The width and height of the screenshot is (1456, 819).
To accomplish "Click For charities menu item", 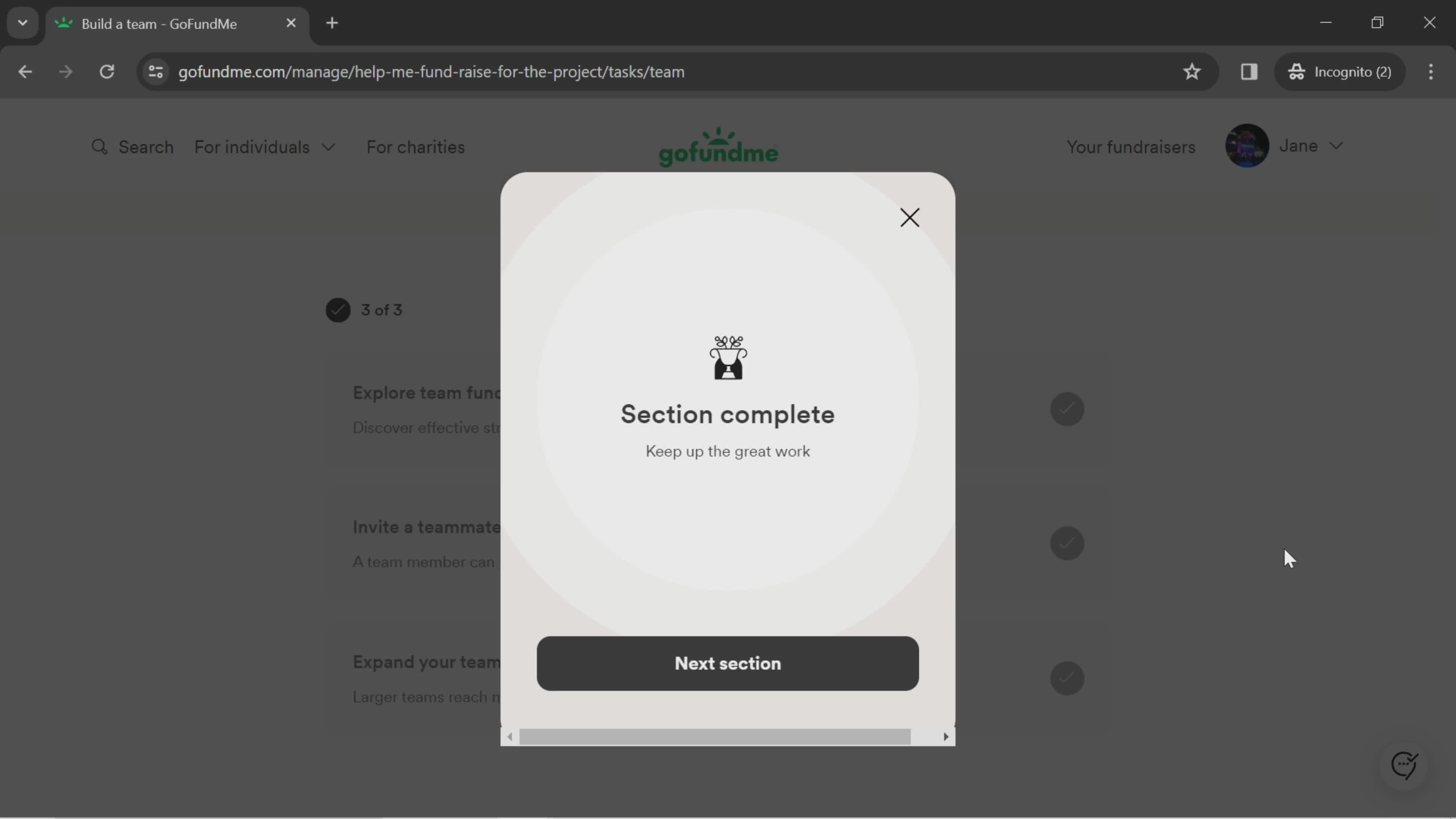I will (415, 147).
